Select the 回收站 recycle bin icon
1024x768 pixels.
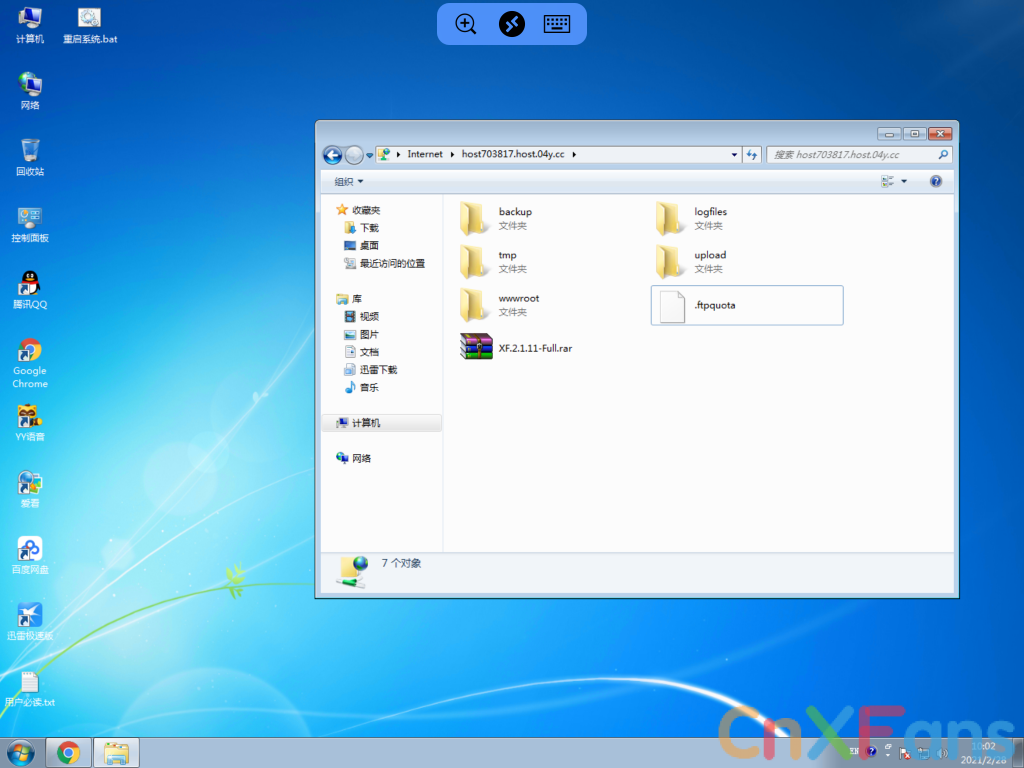[29, 157]
